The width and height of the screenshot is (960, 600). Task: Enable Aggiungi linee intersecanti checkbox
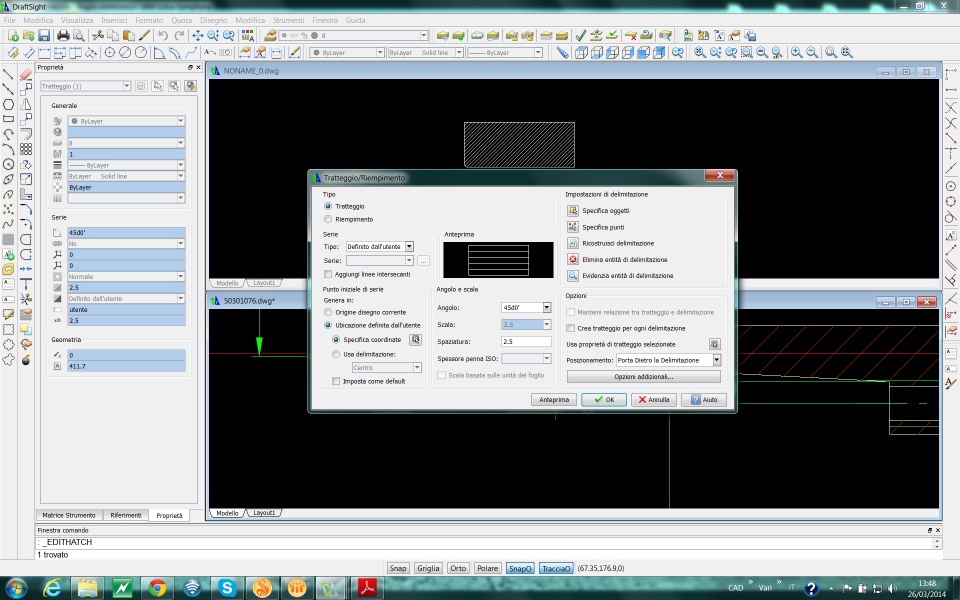click(328, 274)
